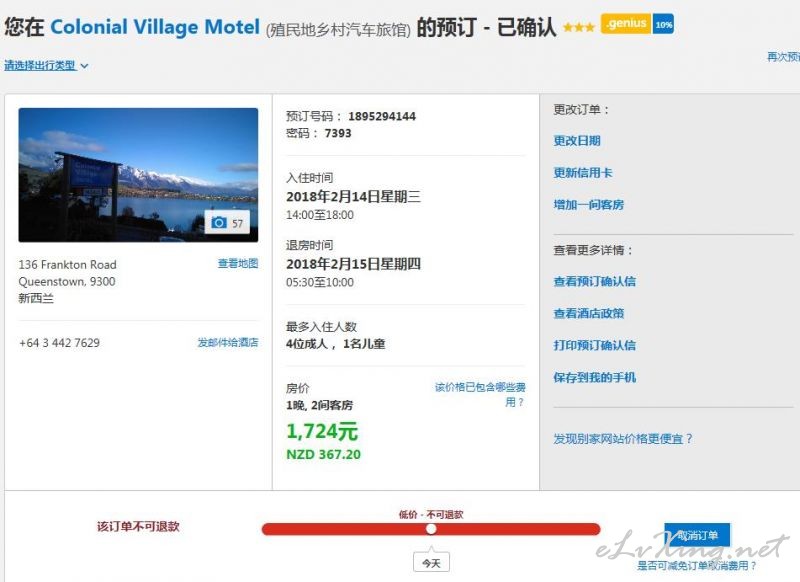Click 打印预订确认信 to print confirmation
This screenshot has width=800, height=582.
point(594,345)
